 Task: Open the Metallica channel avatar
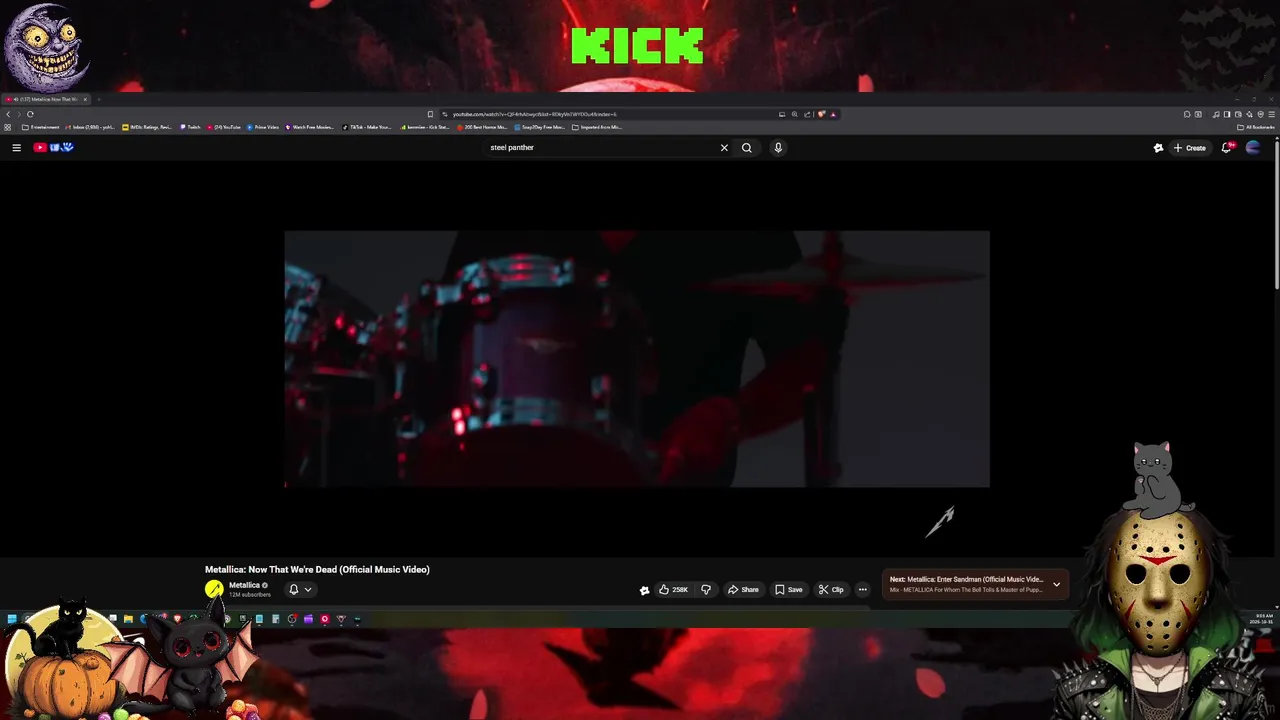214,589
